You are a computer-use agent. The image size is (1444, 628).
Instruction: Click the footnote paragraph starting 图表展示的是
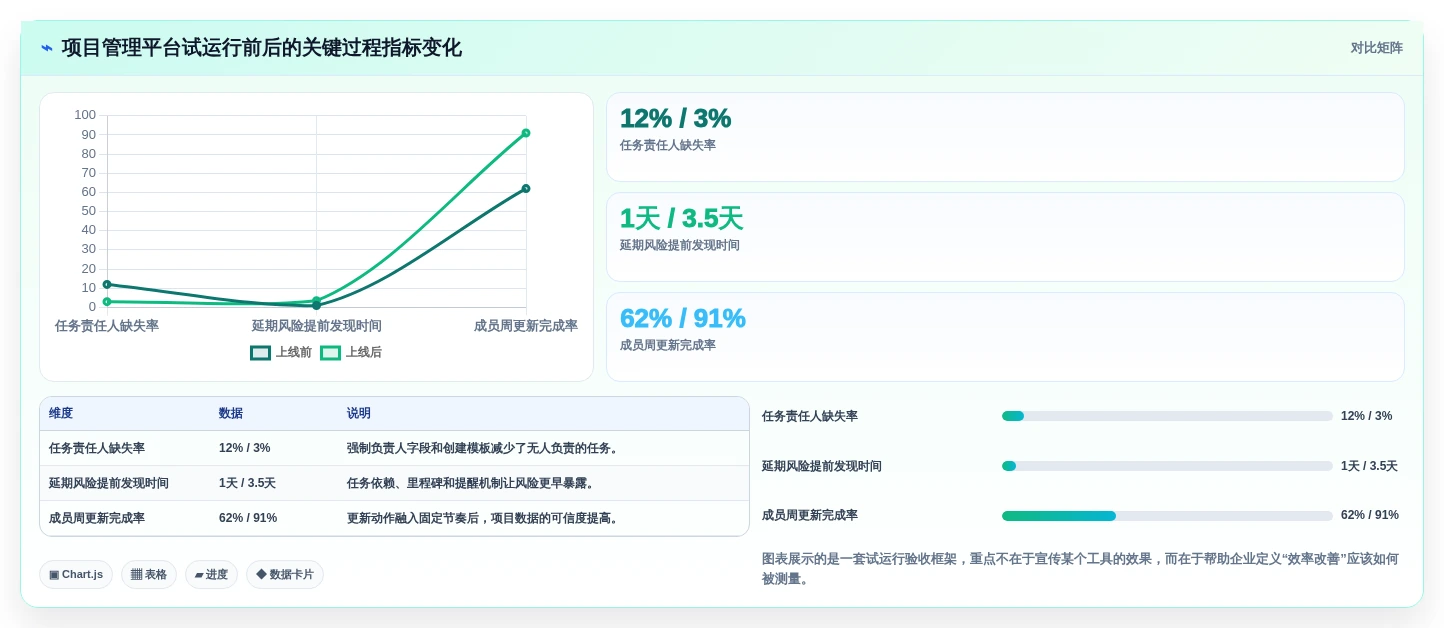pyautogui.click(x=1080, y=569)
